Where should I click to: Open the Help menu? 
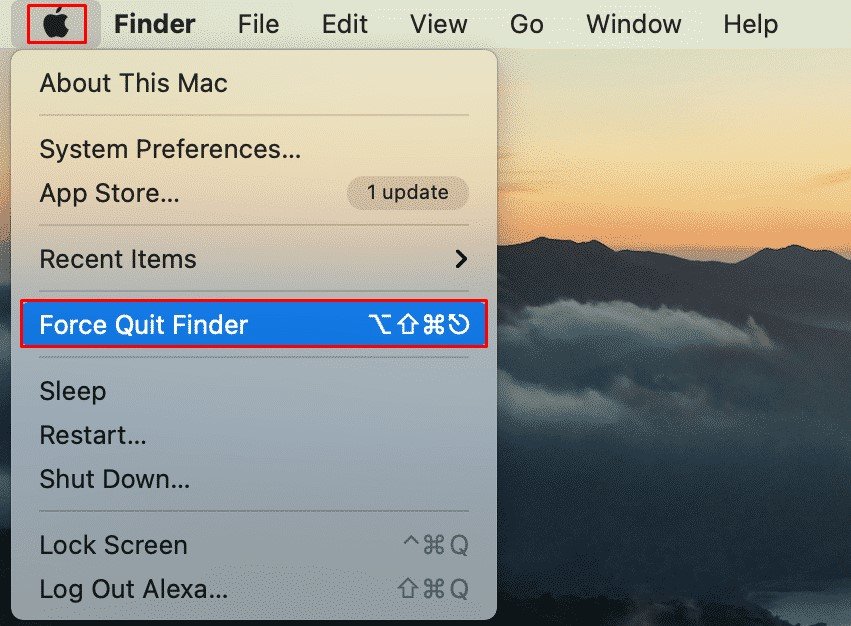coord(750,24)
